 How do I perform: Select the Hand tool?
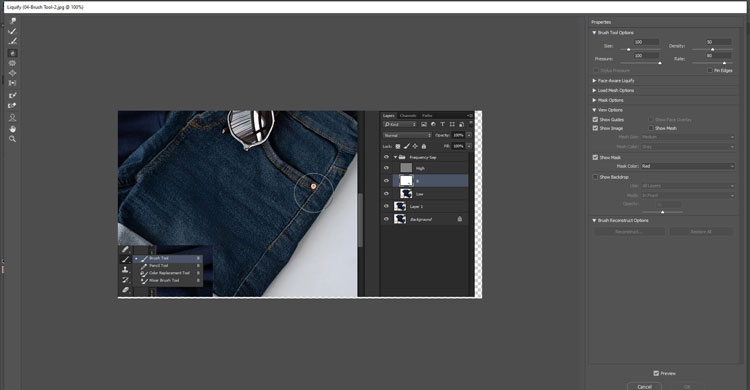coord(12,129)
